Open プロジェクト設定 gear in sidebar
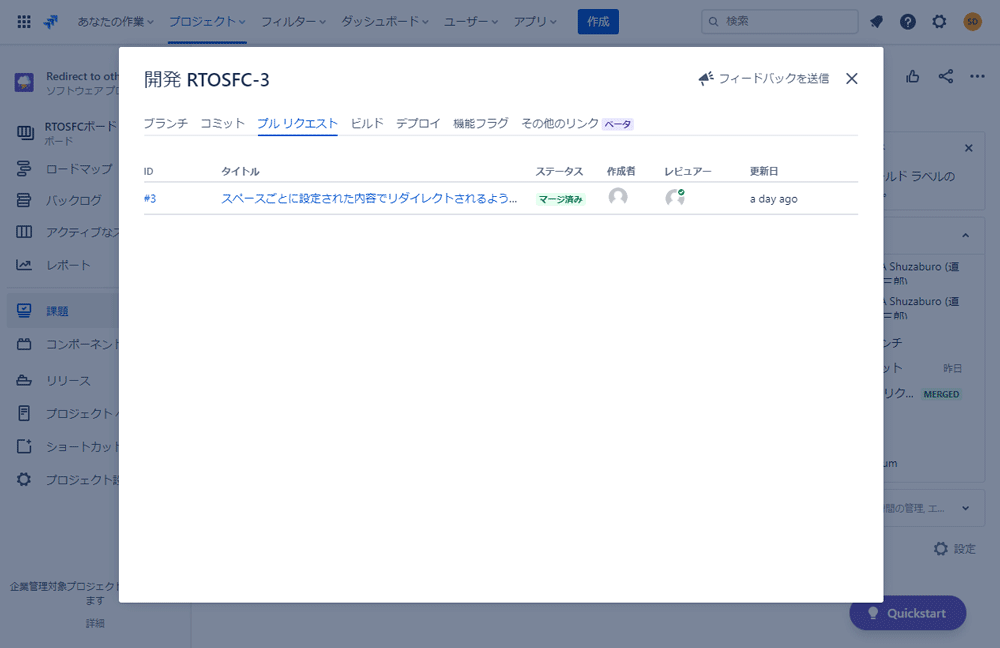Image resolution: width=1000 pixels, height=648 pixels. click(x=24, y=479)
